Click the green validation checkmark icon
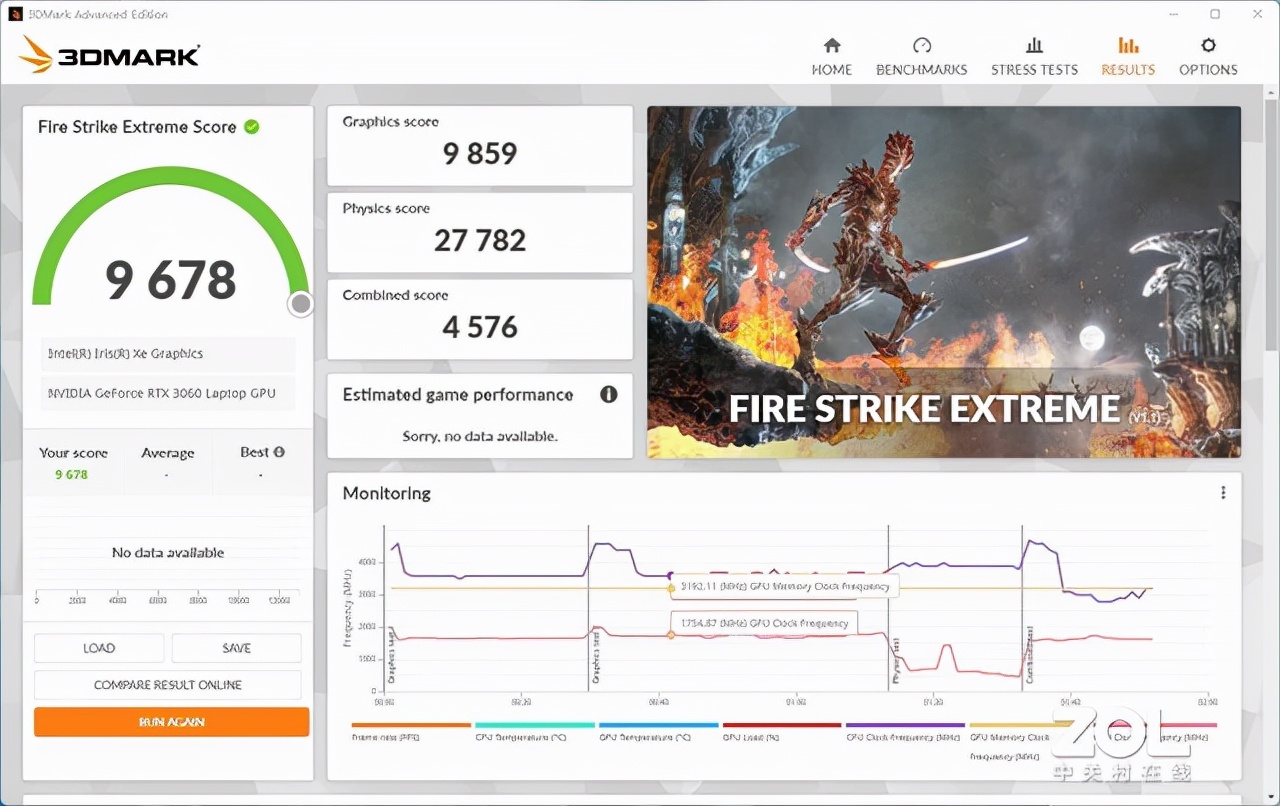Image resolution: width=1280 pixels, height=806 pixels. click(252, 127)
